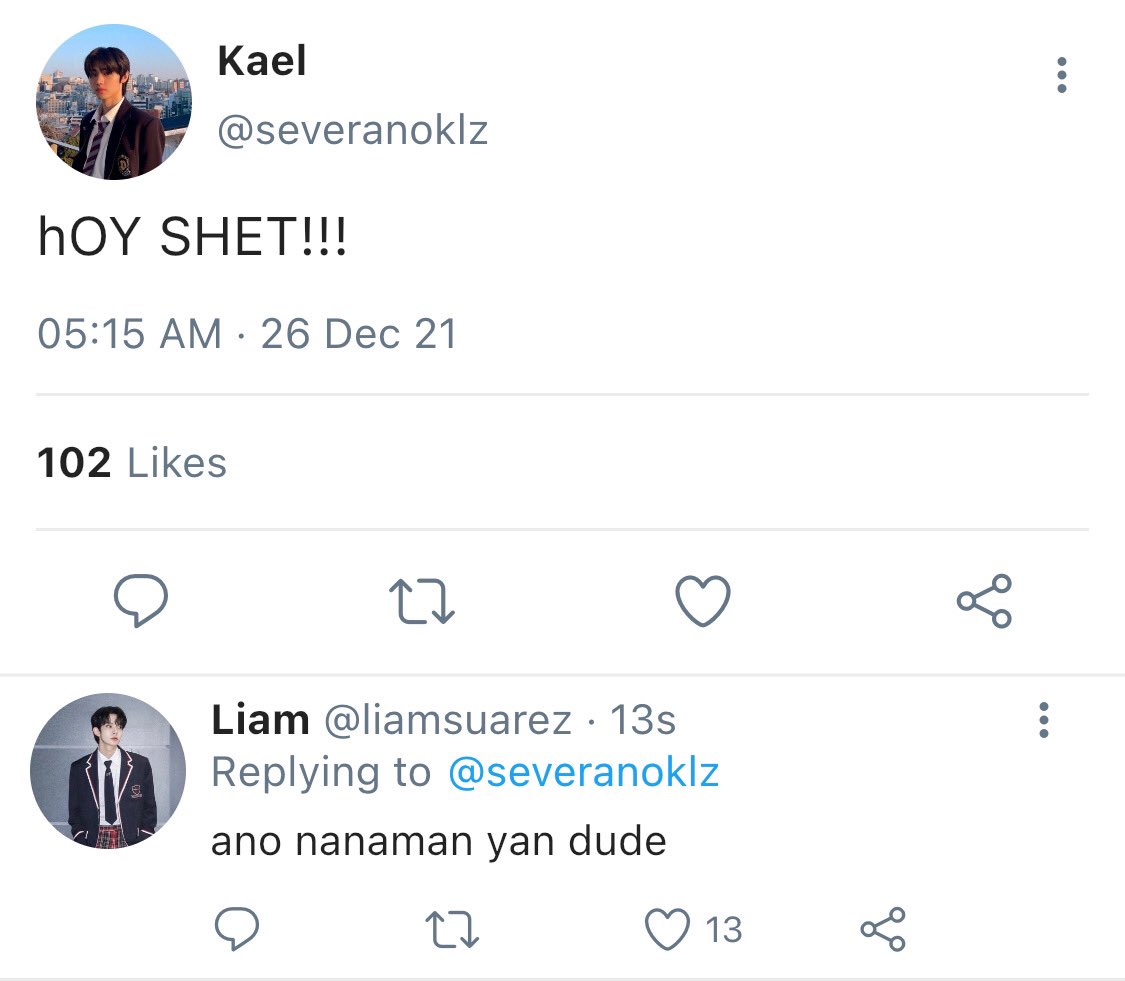Open the Liam display name
Viewport: 1125px width, 981px height.
(260, 720)
